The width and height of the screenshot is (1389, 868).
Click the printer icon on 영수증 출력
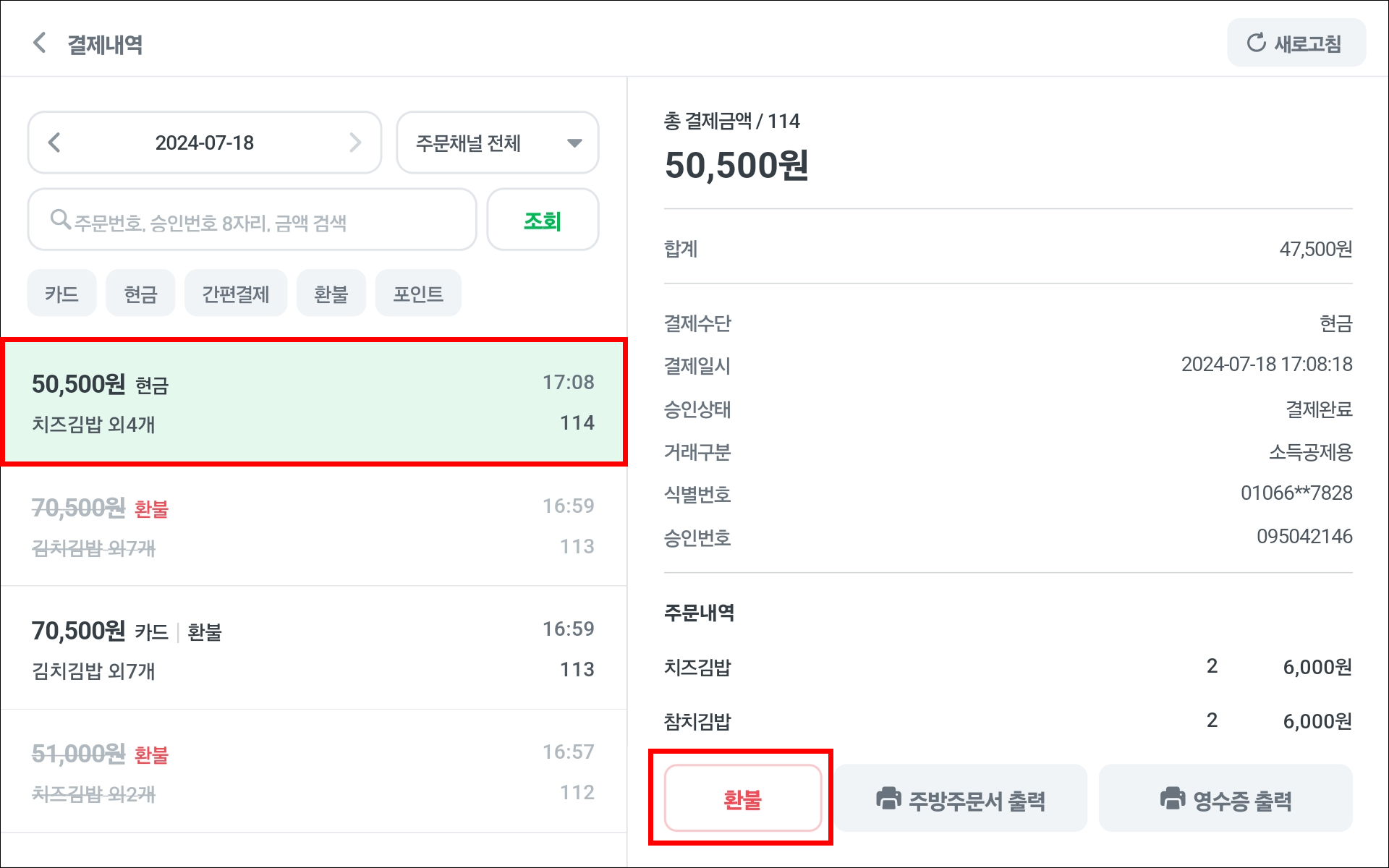click(1172, 799)
